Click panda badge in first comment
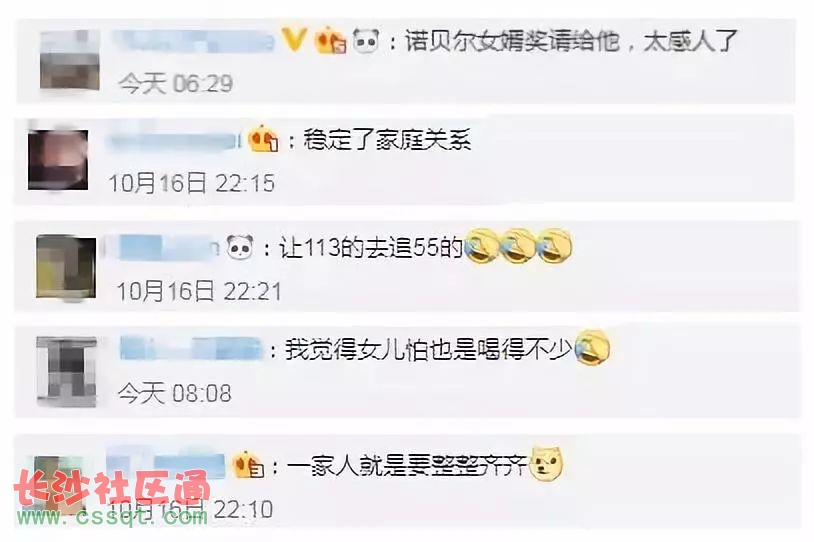This screenshot has height=542, width=814. point(366,40)
